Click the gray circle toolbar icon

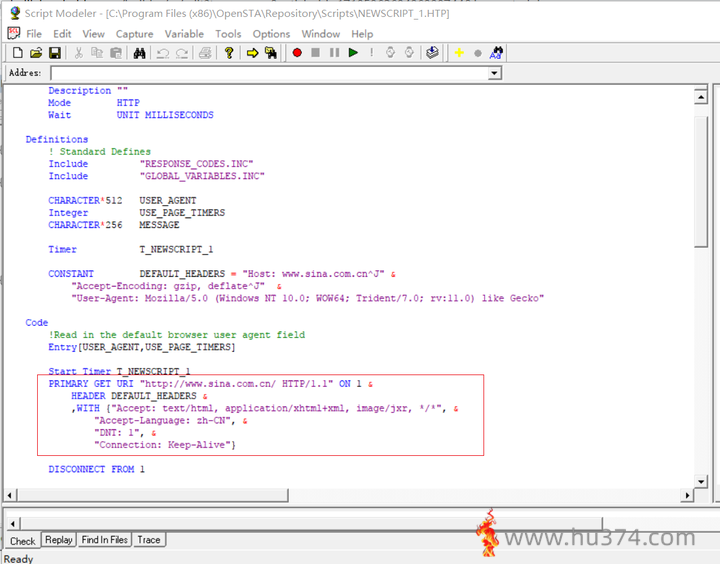click(478, 53)
